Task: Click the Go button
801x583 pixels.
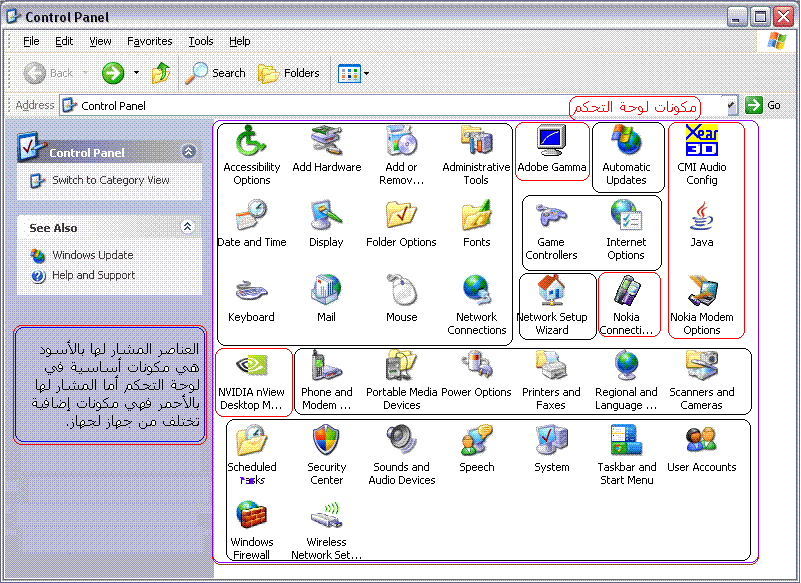Action: click(763, 105)
